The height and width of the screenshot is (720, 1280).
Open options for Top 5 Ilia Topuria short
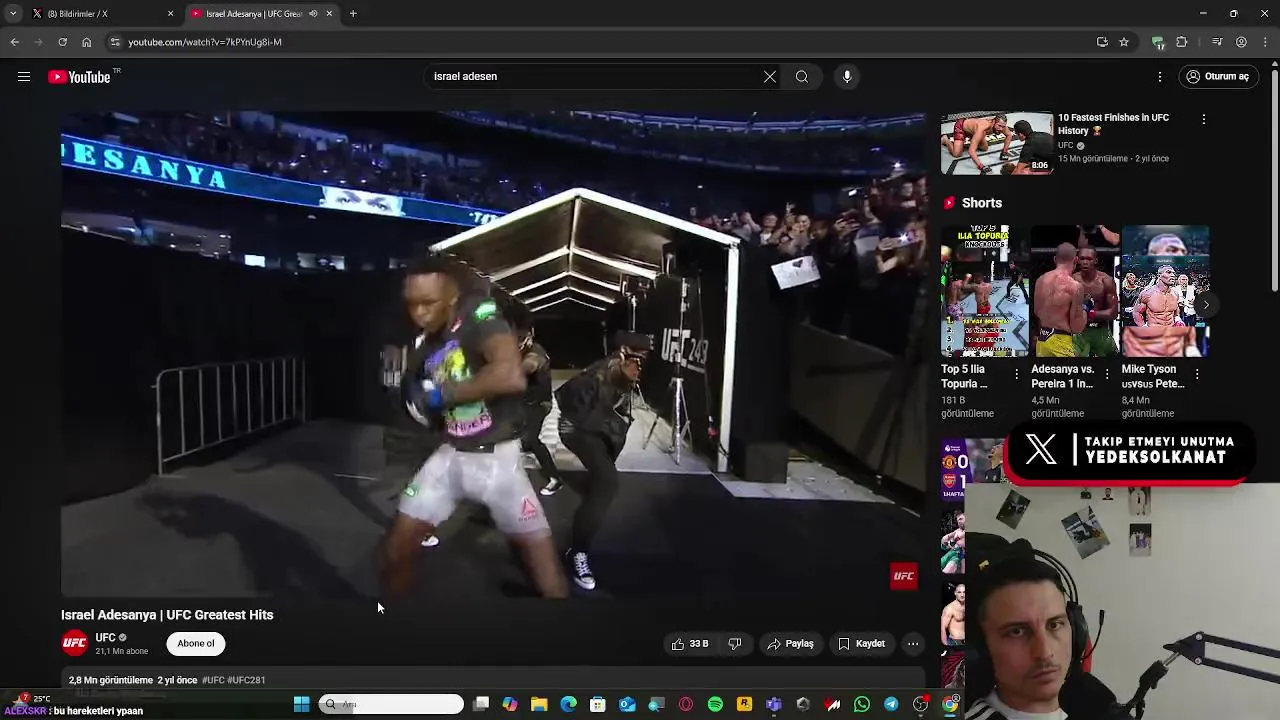point(1017,374)
